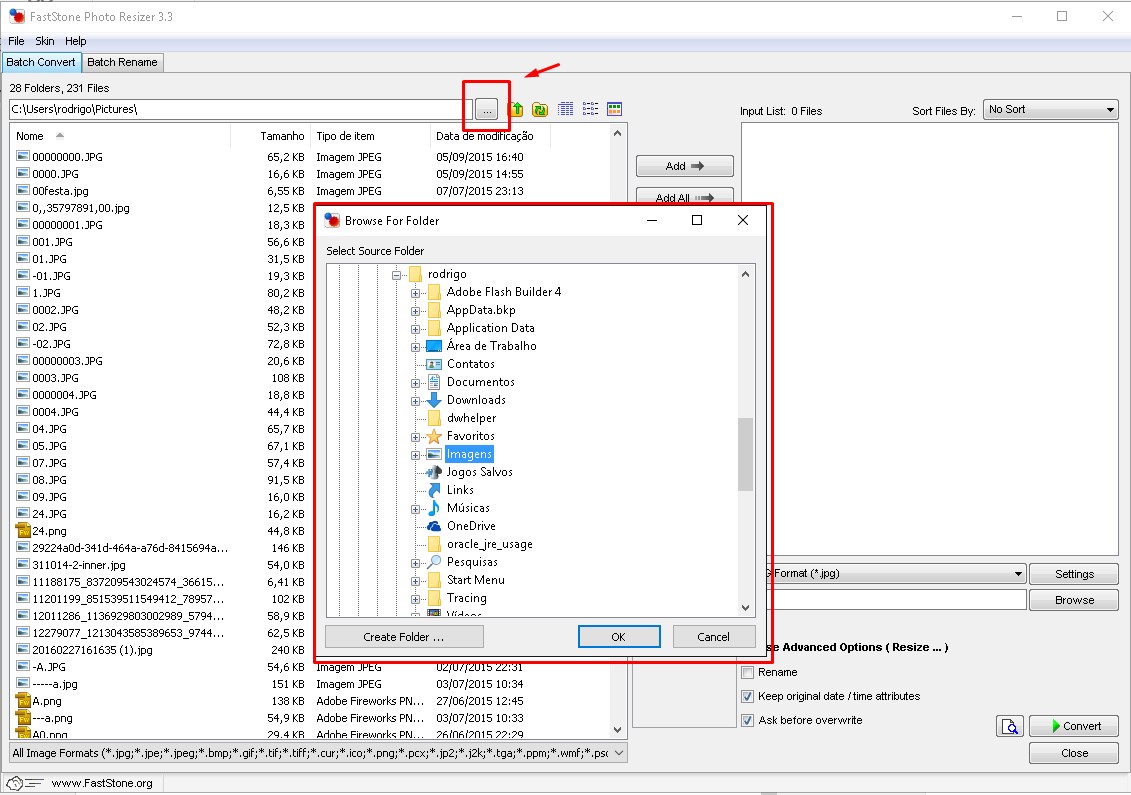Click the dwhelper folder icon
Image resolution: width=1131 pixels, height=795 pixels.
point(434,418)
